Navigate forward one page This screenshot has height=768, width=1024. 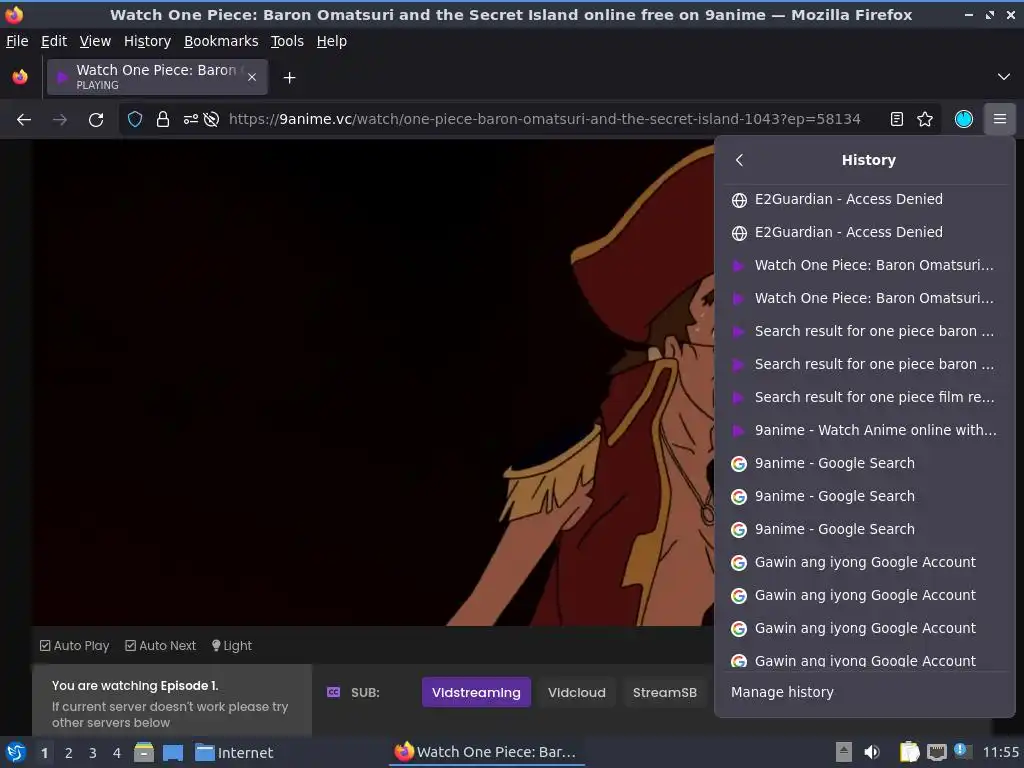click(x=60, y=120)
